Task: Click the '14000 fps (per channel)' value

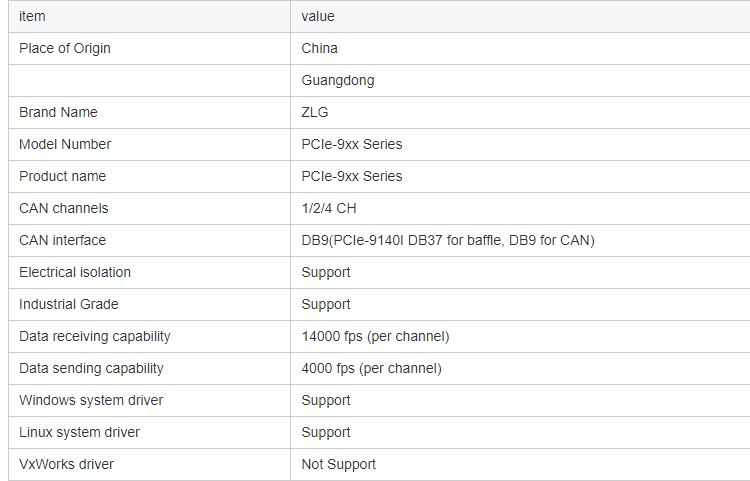Action: pos(375,337)
